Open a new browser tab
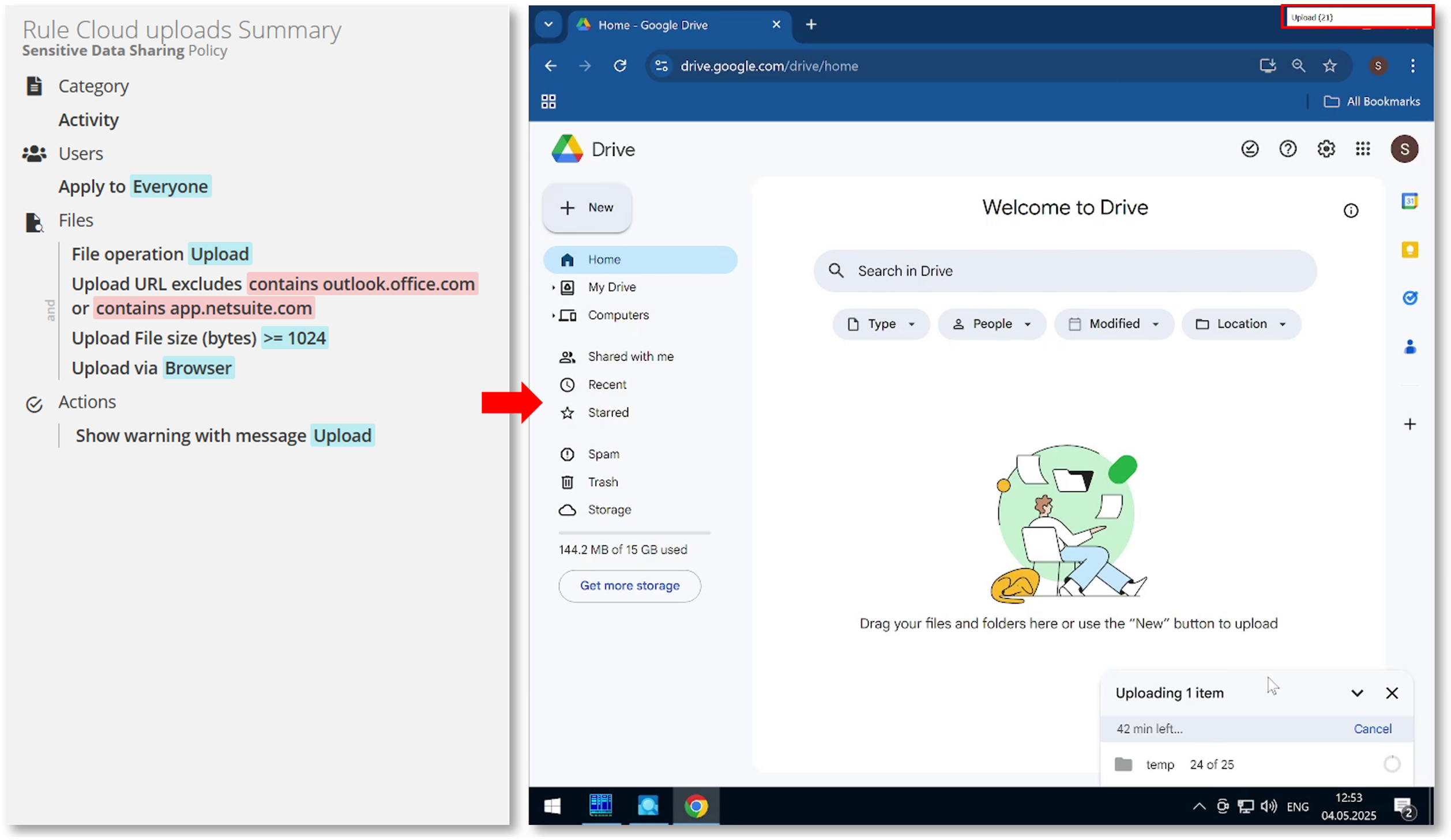Viewport: 1451px width, 840px height. tap(810, 24)
